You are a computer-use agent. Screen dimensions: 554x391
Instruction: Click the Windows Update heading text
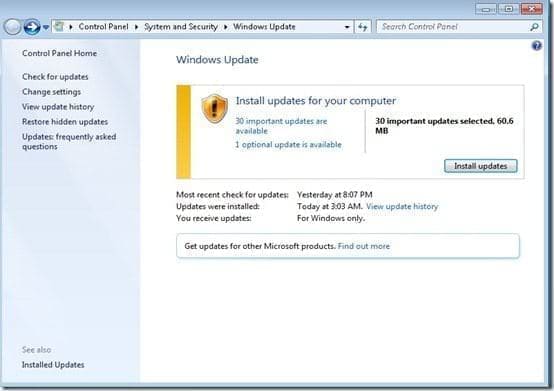(217, 60)
